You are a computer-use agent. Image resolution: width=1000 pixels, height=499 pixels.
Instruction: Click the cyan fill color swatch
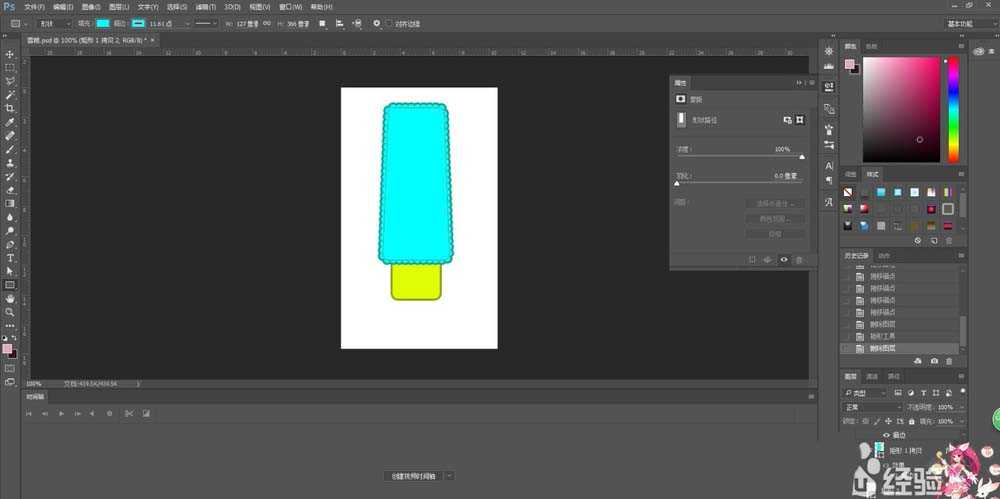103,22
